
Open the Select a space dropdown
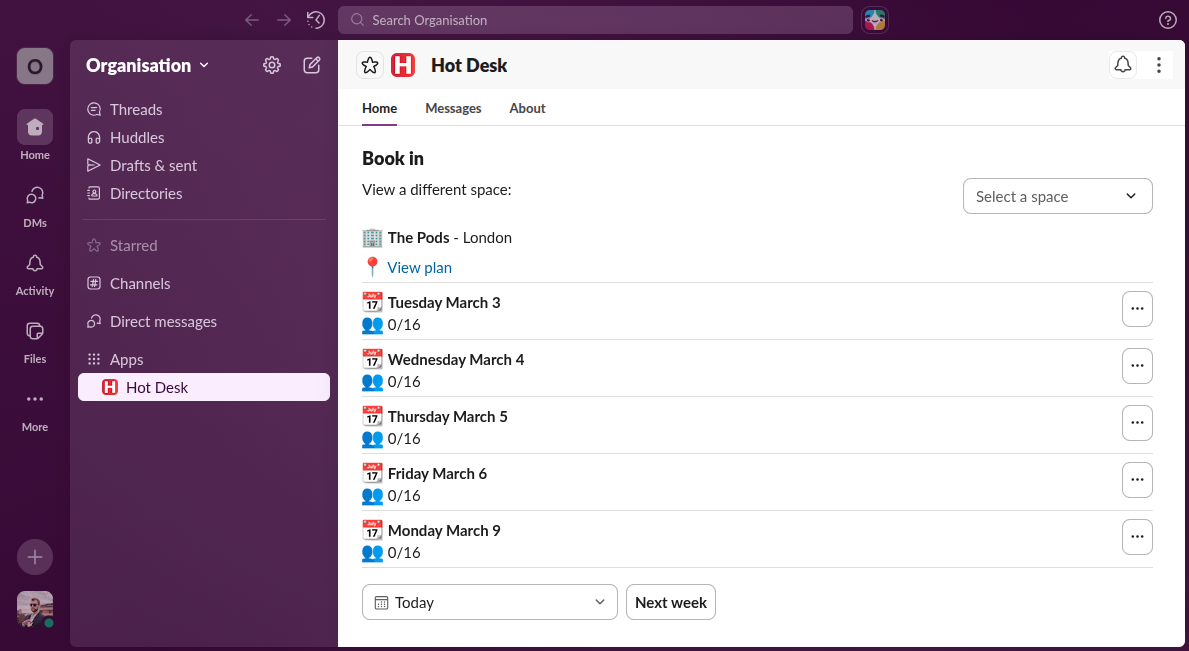pyautogui.click(x=1057, y=196)
